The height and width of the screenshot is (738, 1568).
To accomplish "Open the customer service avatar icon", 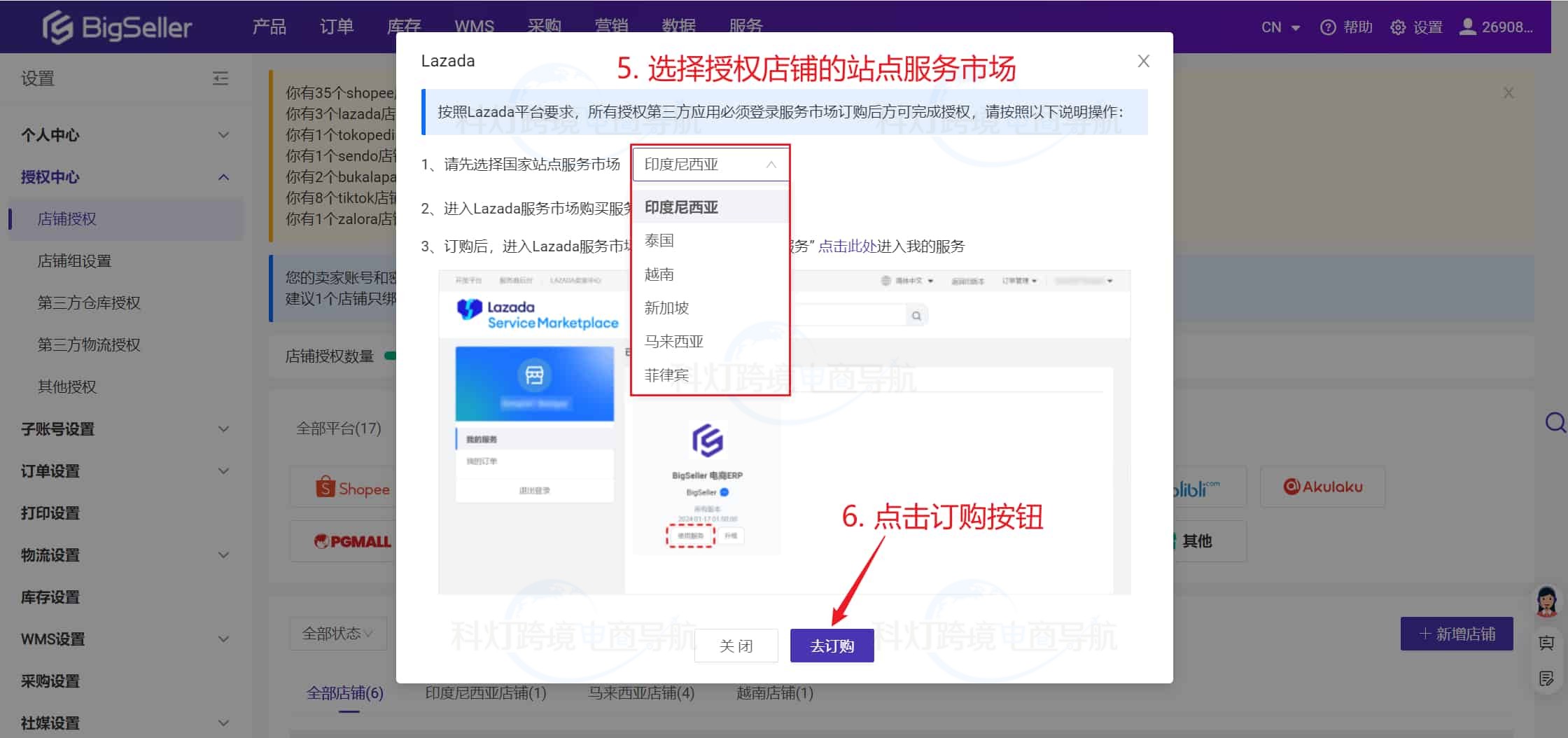I will point(1546,601).
